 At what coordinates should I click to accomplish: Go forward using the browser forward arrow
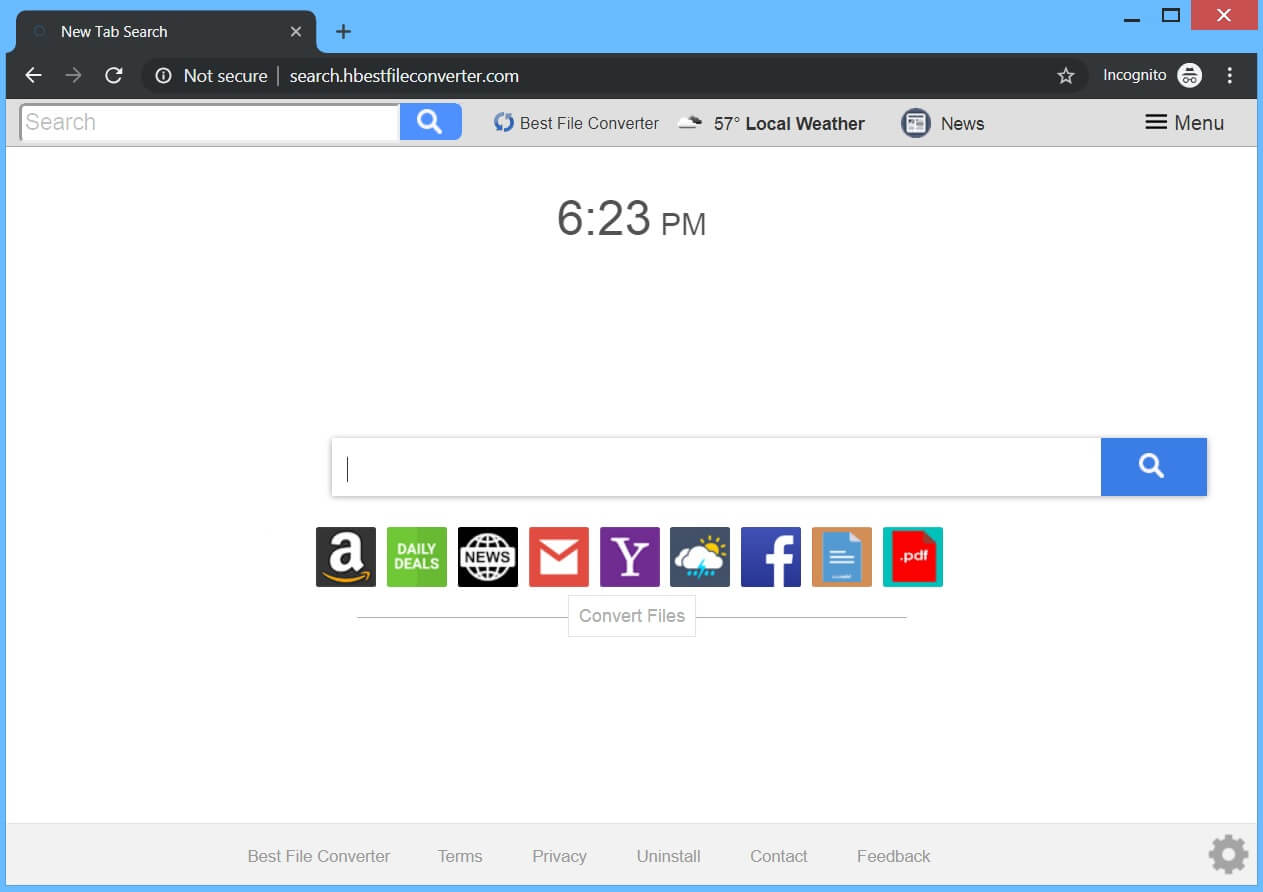click(x=73, y=75)
